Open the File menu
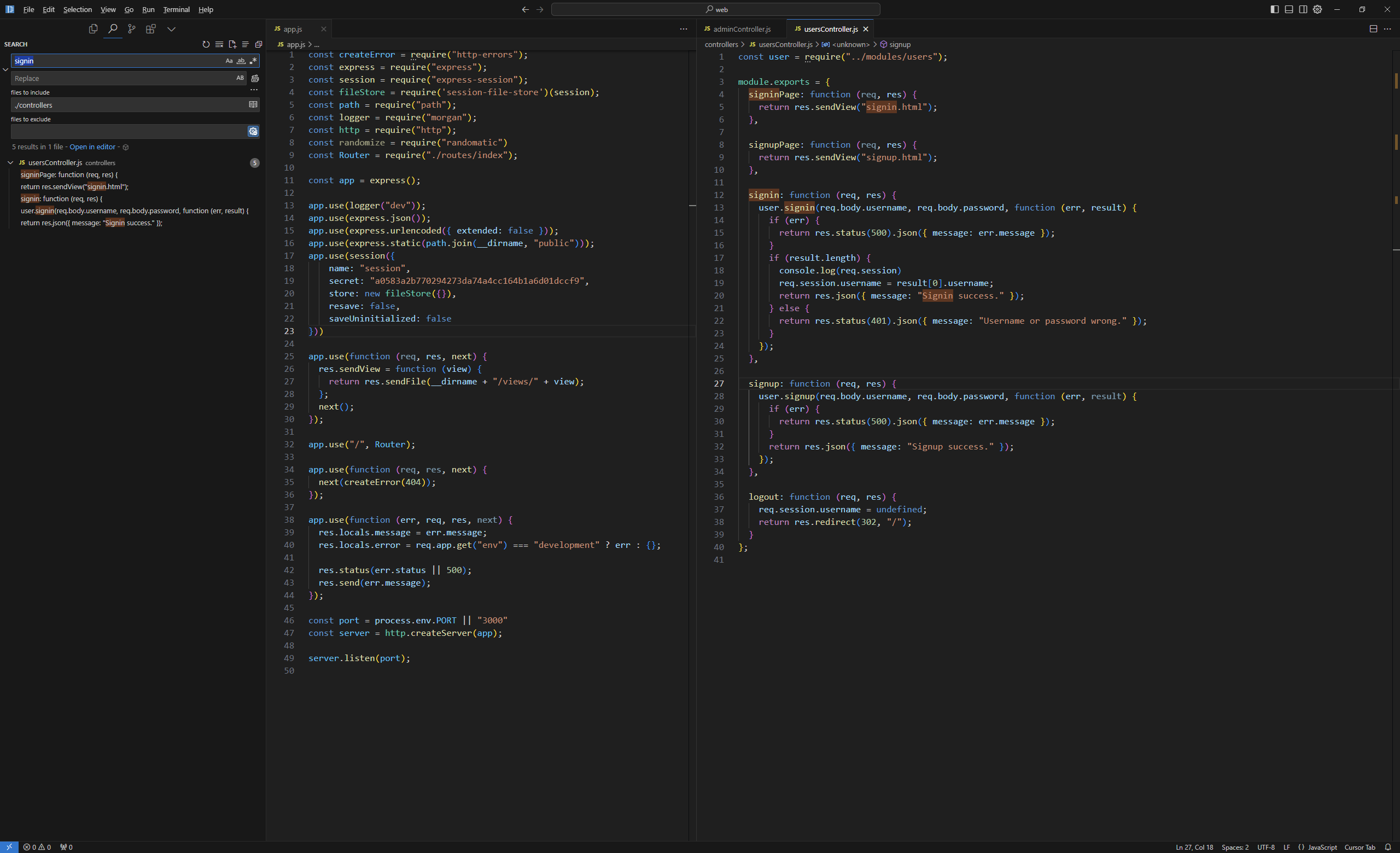 [x=28, y=9]
